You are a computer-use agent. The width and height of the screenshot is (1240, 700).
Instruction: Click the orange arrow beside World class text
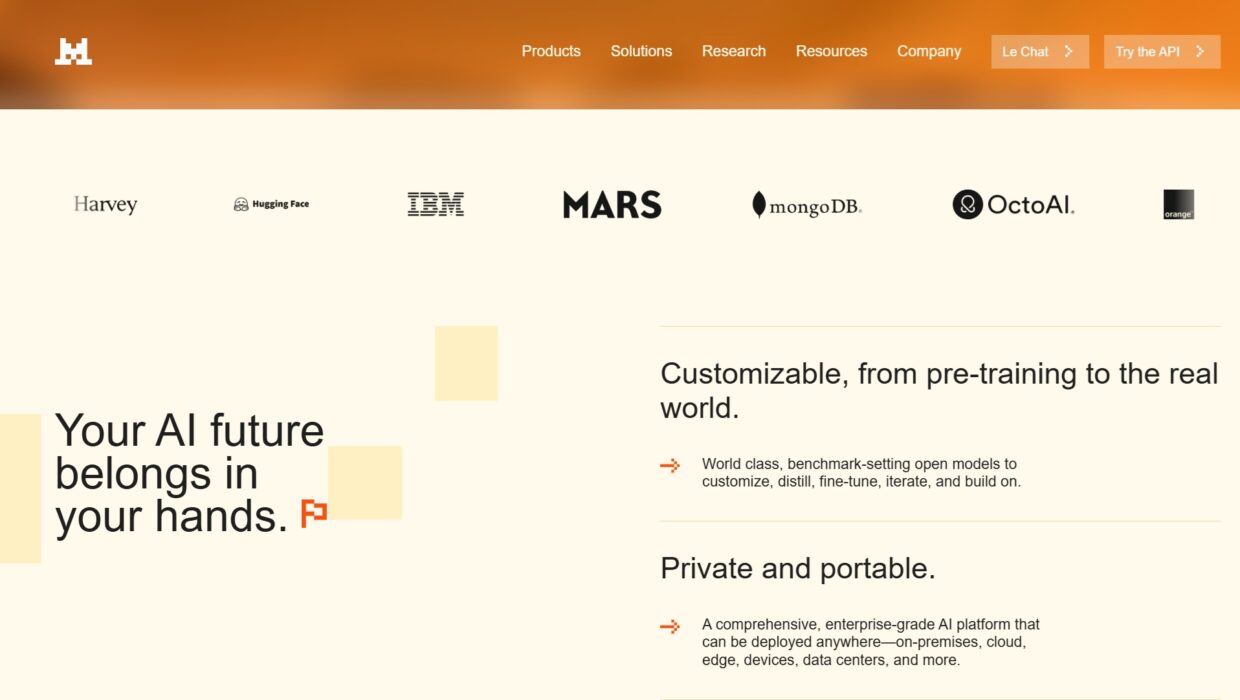(x=670, y=465)
